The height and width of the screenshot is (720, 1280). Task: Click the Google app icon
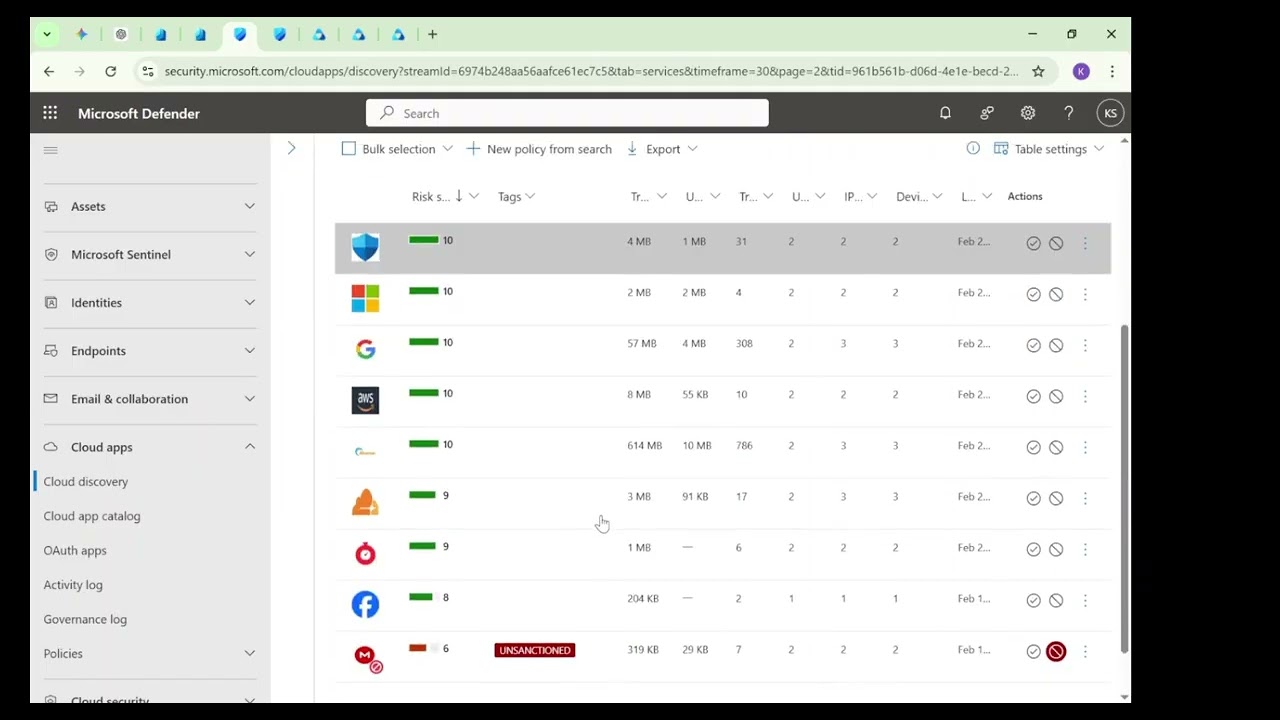tap(365, 349)
